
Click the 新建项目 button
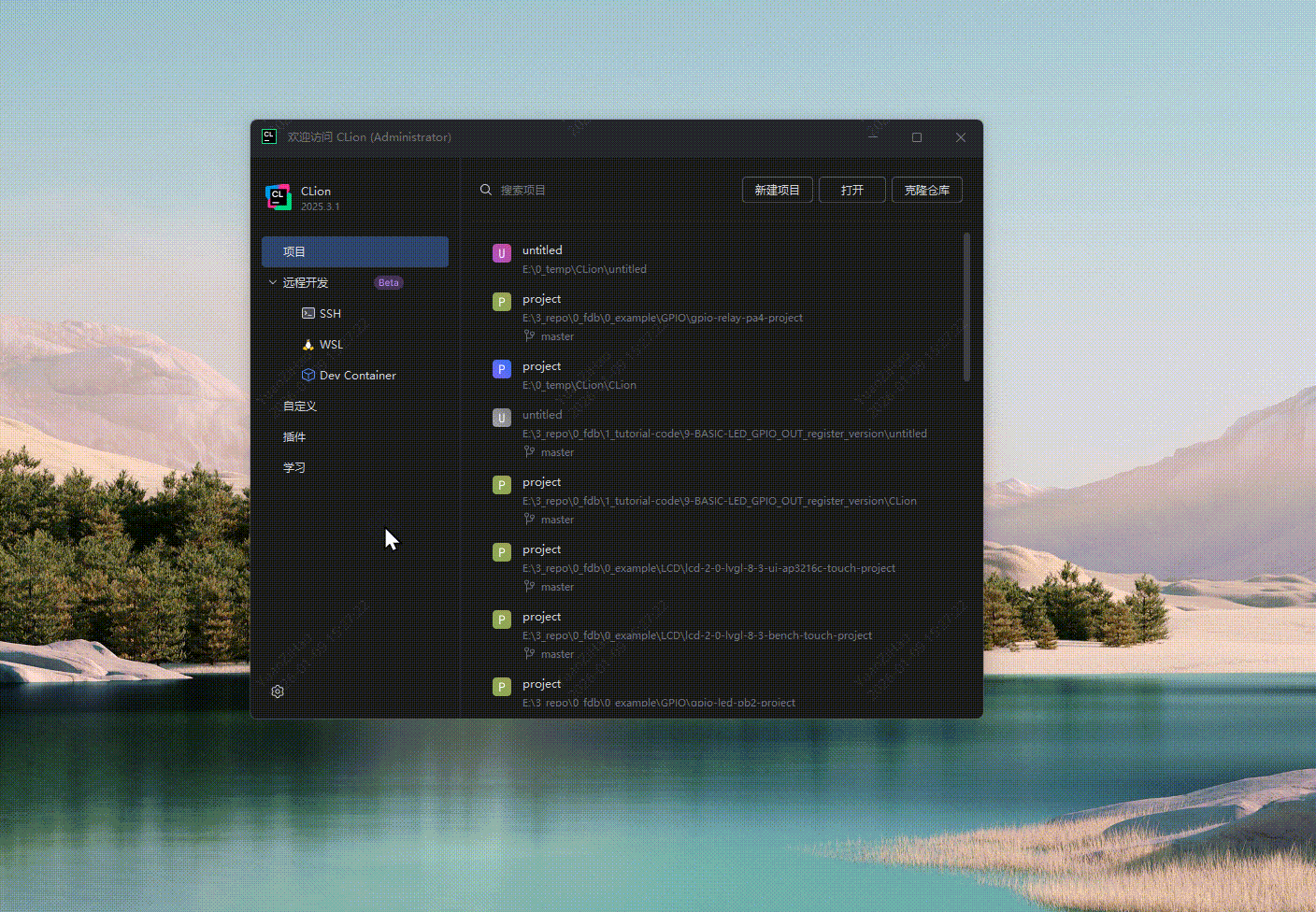click(777, 189)
